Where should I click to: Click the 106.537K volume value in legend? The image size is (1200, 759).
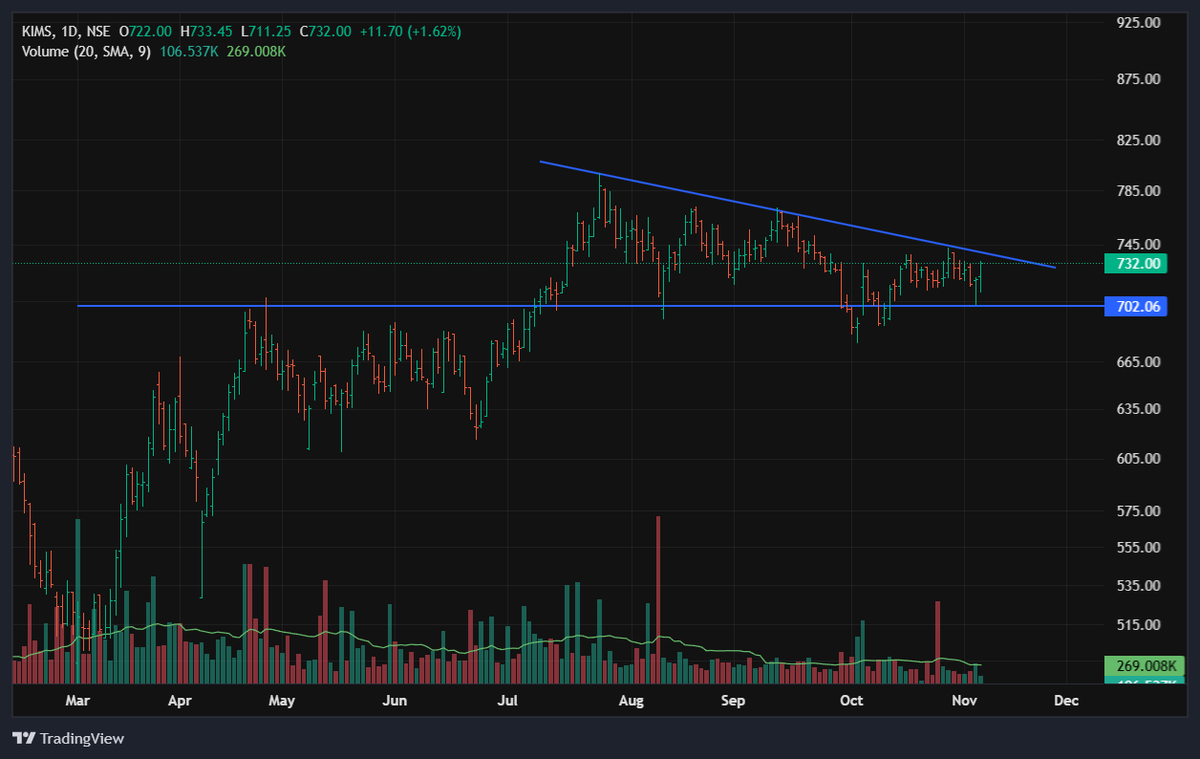[x=187, y=51]
